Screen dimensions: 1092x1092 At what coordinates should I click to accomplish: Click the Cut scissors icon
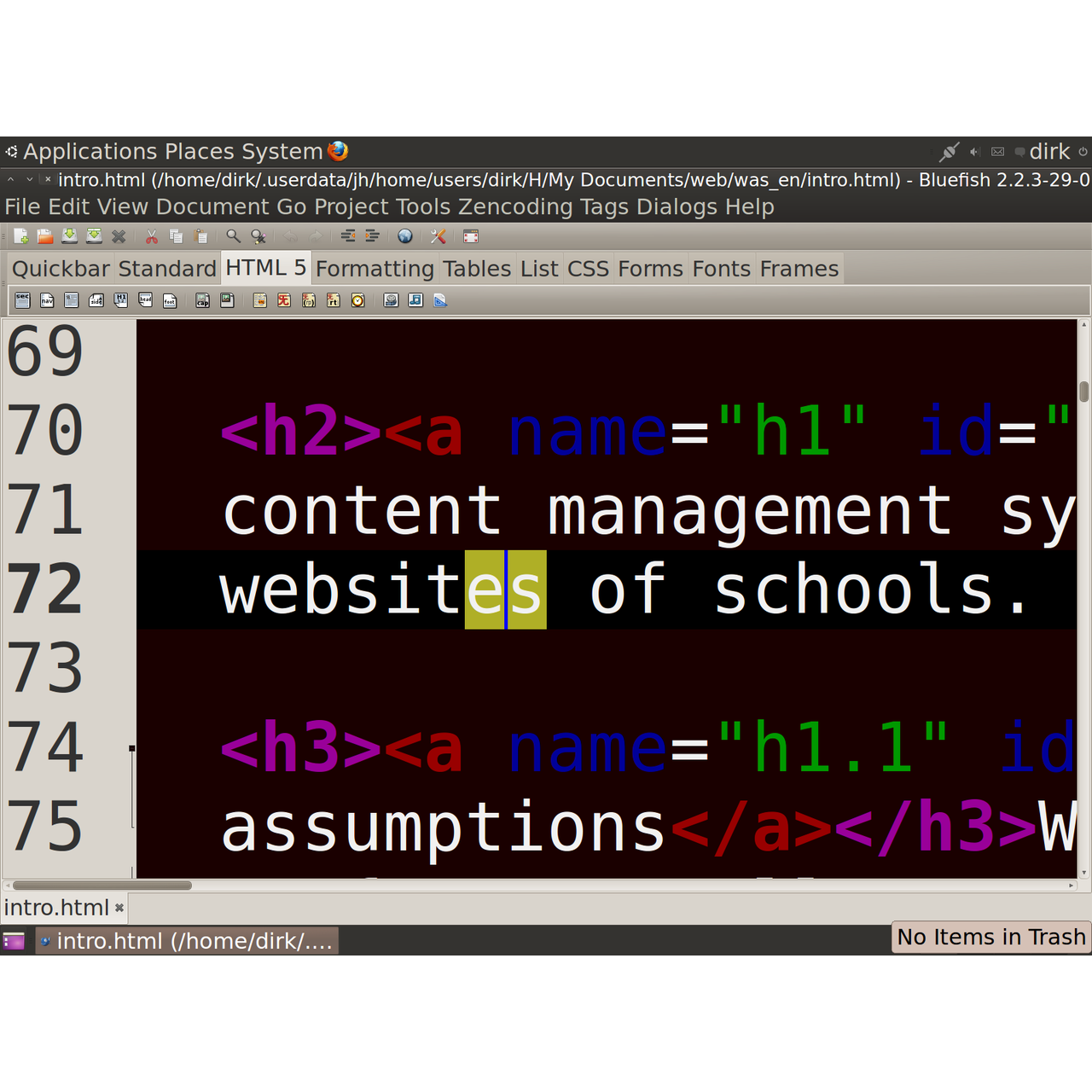[152, 236]
